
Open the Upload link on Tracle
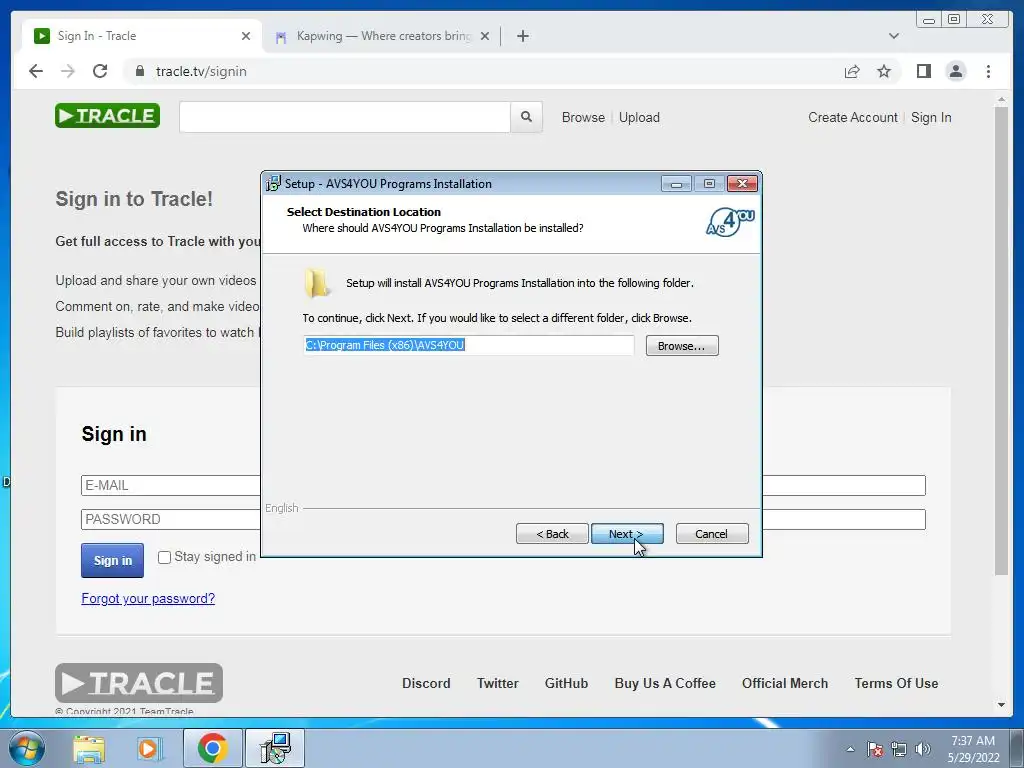tap(639, 118)
